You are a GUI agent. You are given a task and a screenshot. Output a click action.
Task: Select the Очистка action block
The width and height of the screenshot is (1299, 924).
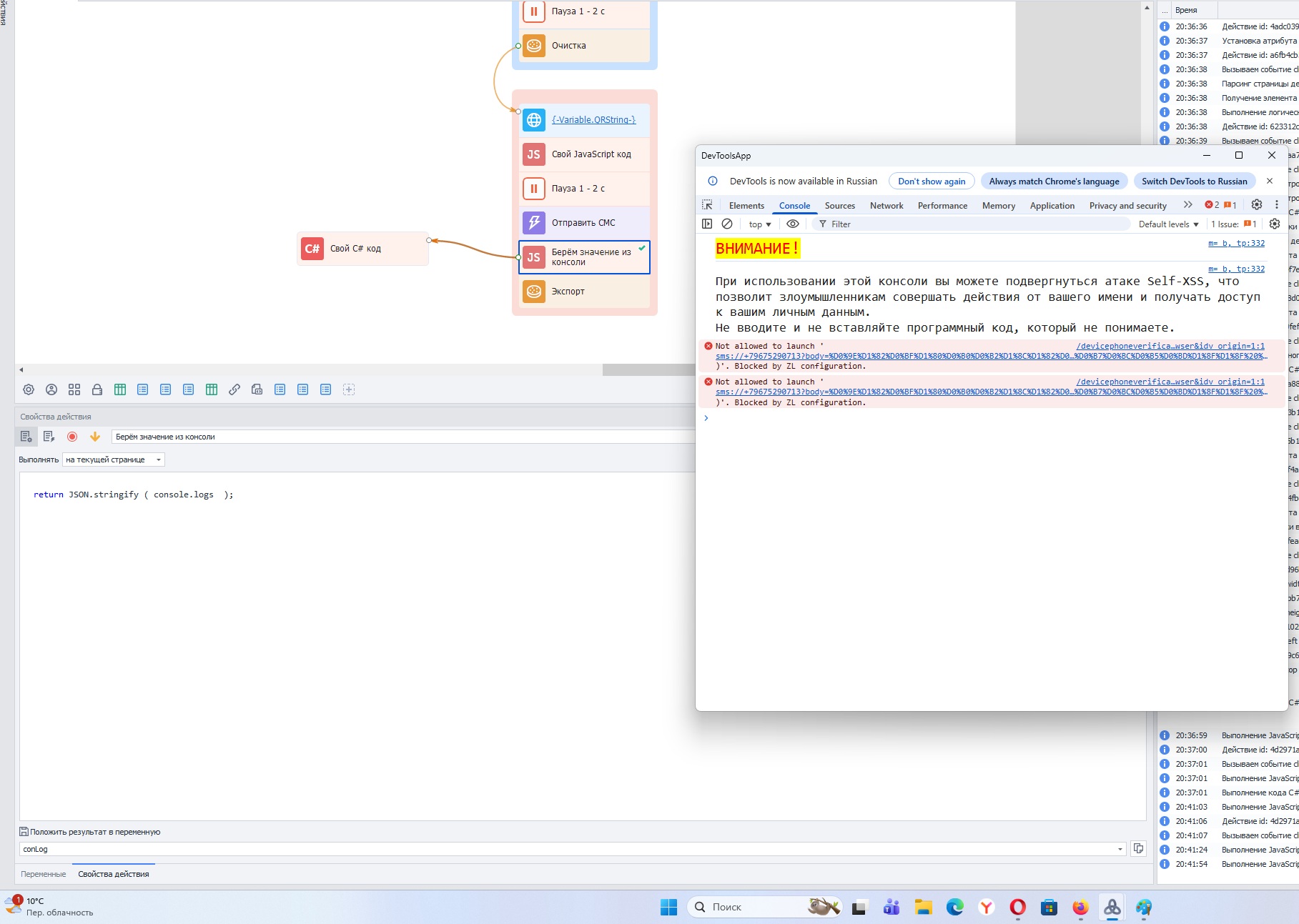[x=585, y=46]
